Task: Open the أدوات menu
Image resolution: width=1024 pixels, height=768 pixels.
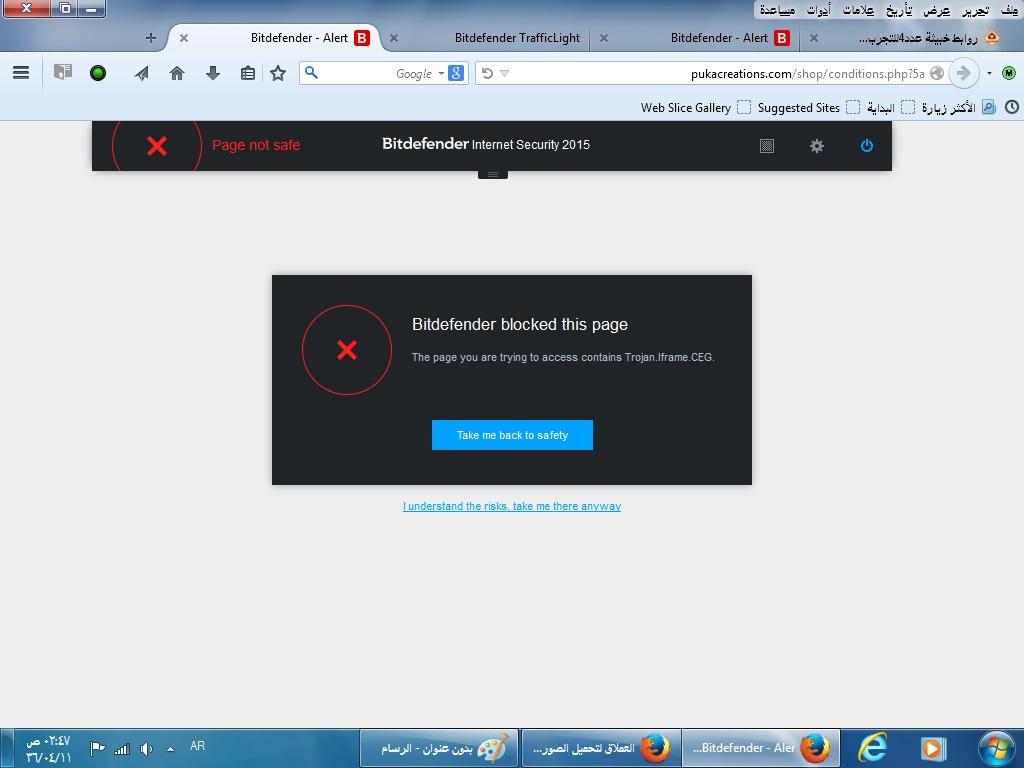Action: pyautogui.click(x=818, y=10)
